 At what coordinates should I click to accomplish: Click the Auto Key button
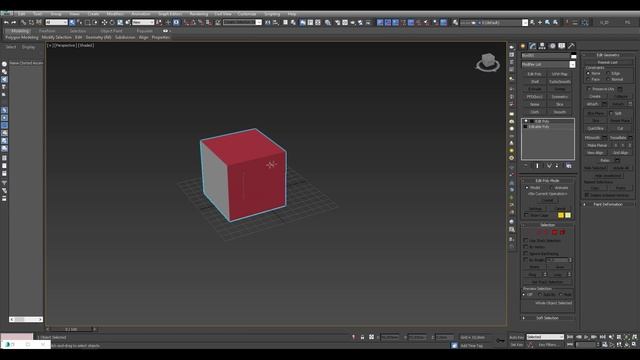(x=516, y=337)
